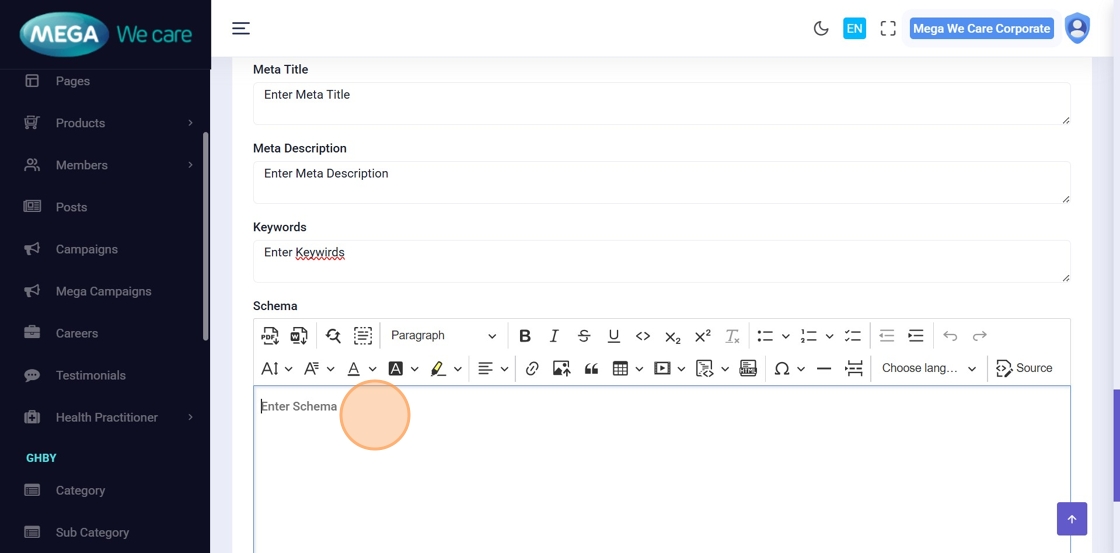Apply strikethrough formatting
Screen dimensions: 1120x553
[x=584, y=336]
